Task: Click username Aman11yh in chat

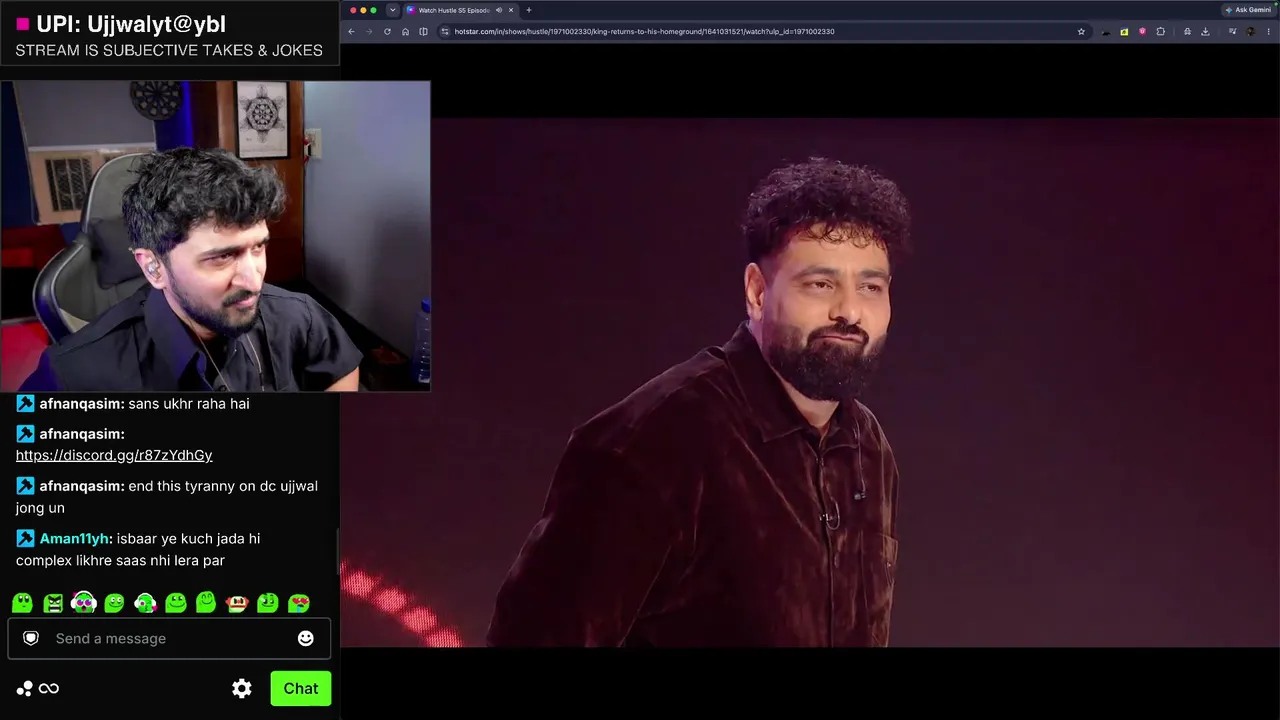Action: click(x=74, y=538)
